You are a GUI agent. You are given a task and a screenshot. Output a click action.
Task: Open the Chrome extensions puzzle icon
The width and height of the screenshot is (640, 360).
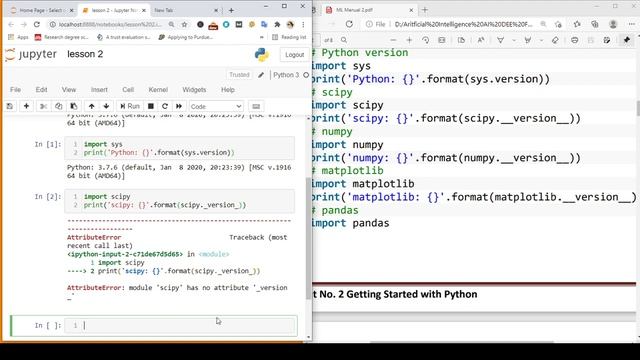coord(277,24)
